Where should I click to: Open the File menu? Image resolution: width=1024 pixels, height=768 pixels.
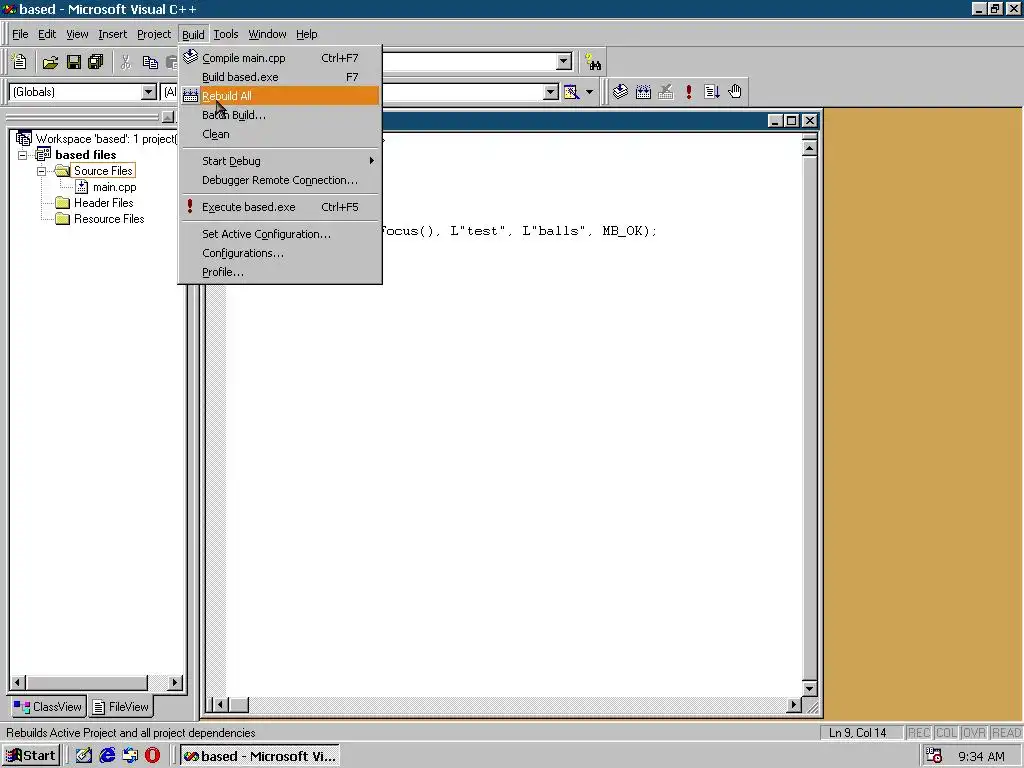pos(20,34)
